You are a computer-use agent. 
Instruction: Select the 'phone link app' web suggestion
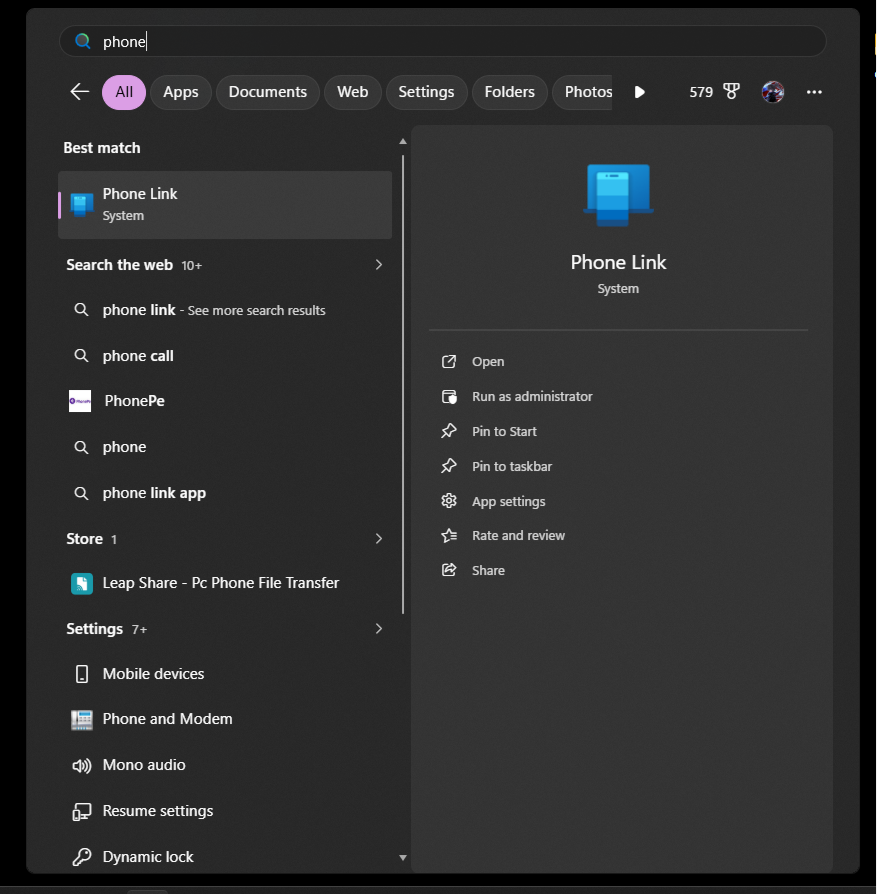[x=225, y=493]
